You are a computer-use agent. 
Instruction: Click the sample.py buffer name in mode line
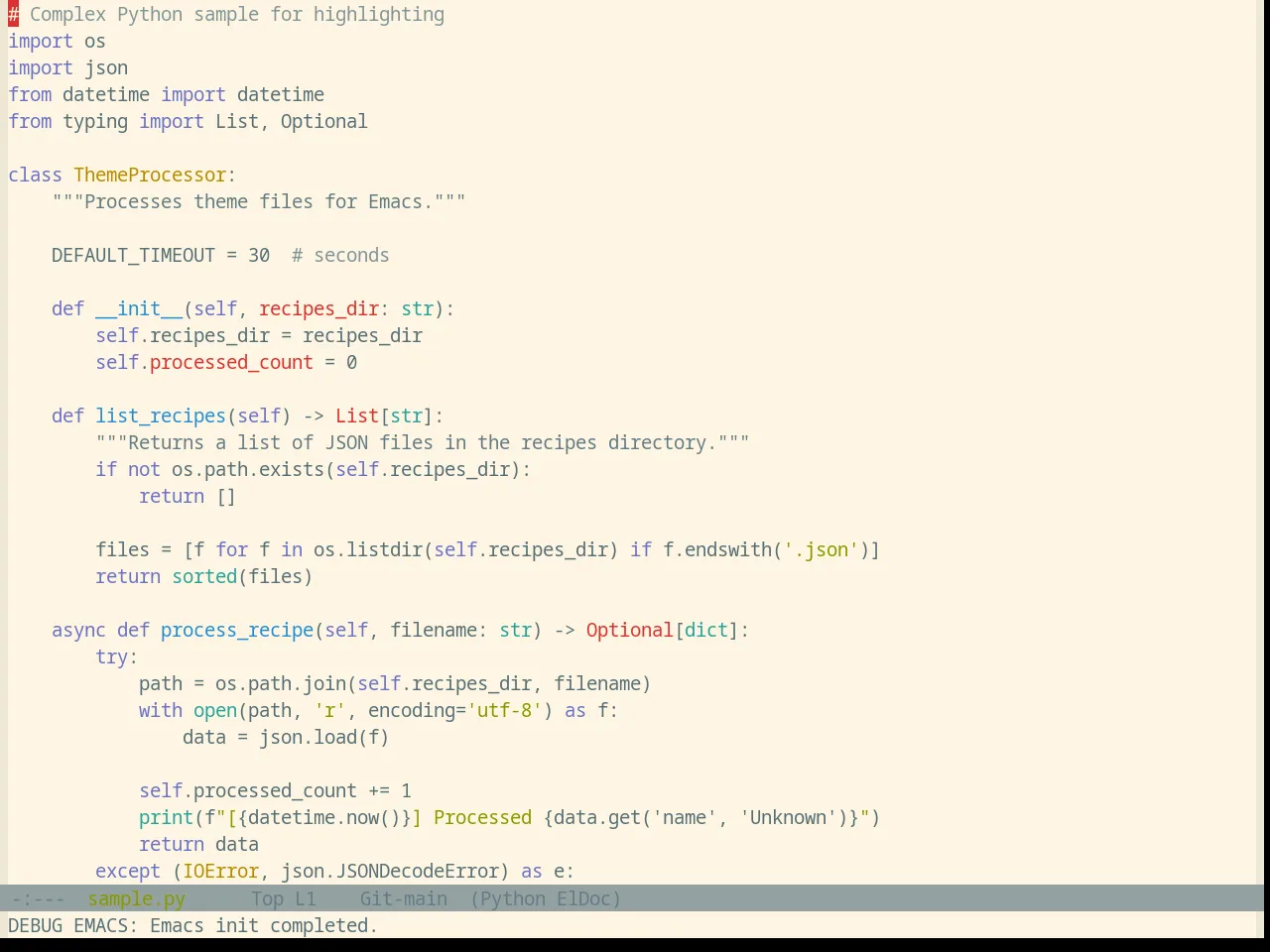click(x=137, y=898)
